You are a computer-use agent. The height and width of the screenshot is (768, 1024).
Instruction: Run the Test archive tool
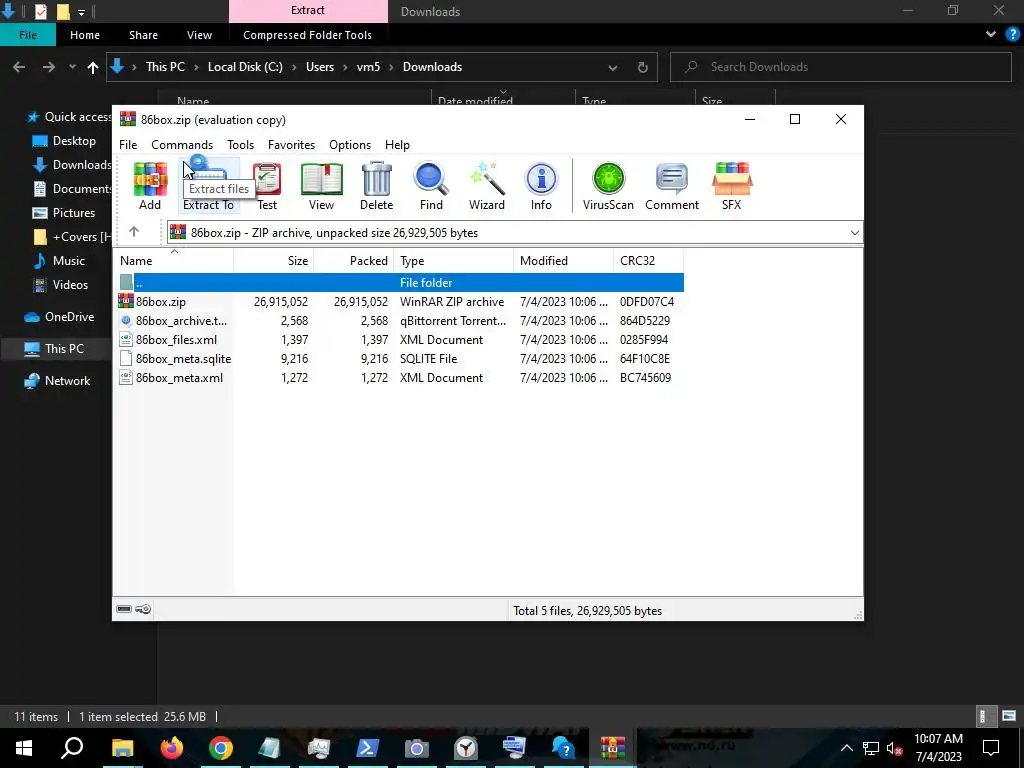tap(267, 186)
